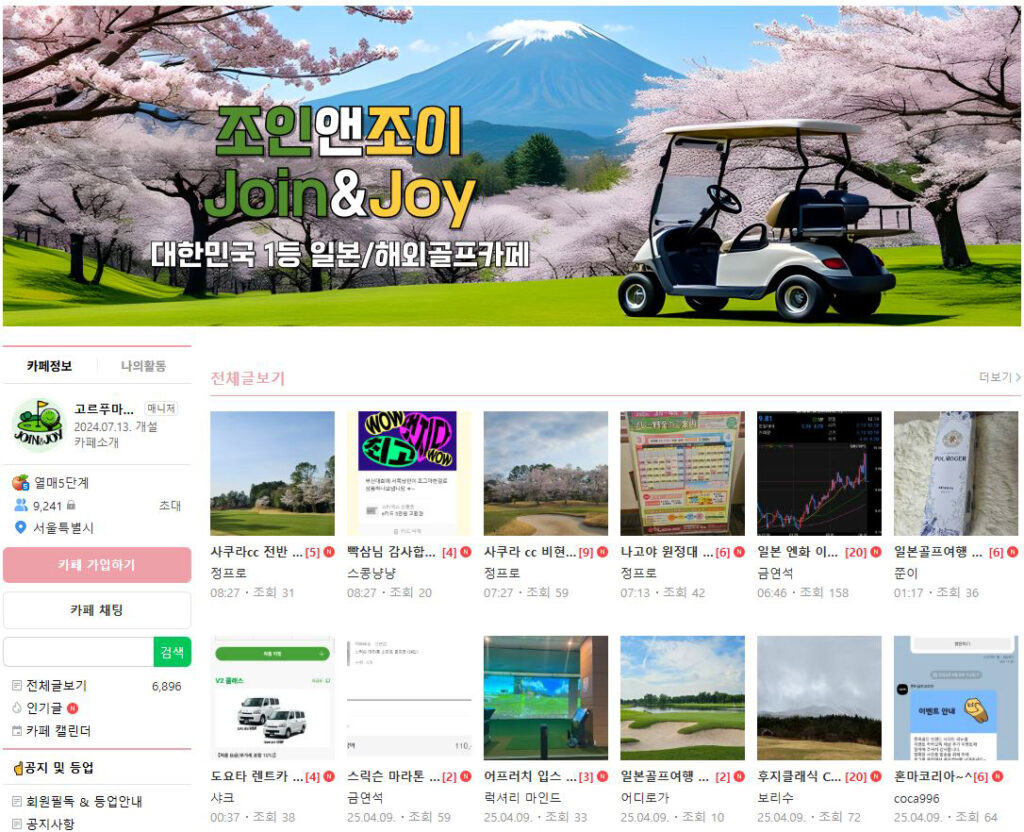Open 카페 채팅 chat button

(x=96, y=610)
